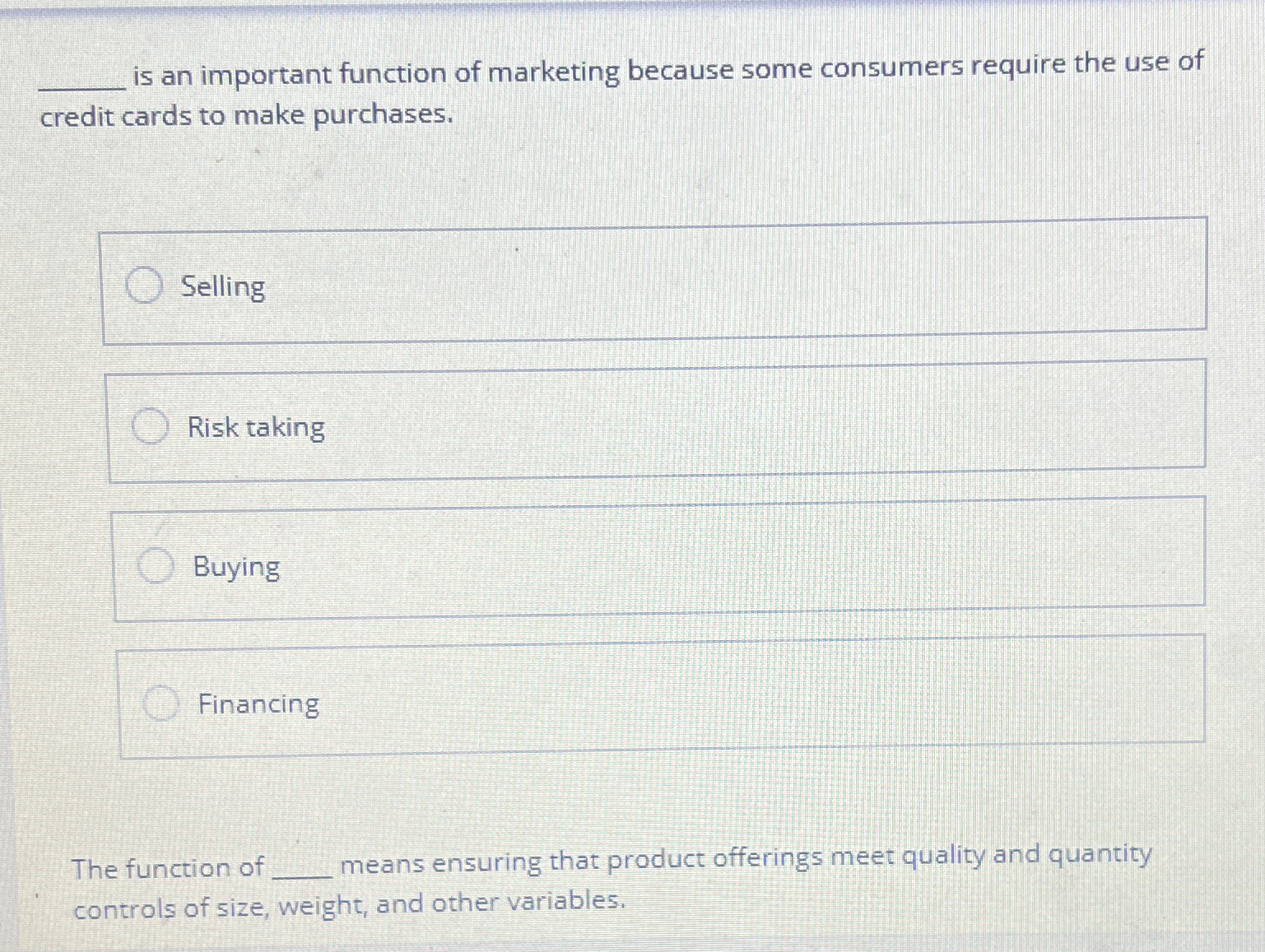Select the Risk taking radio button
Image resolution: width=1265 pixels, height=952 pixels.
[151, 426]
